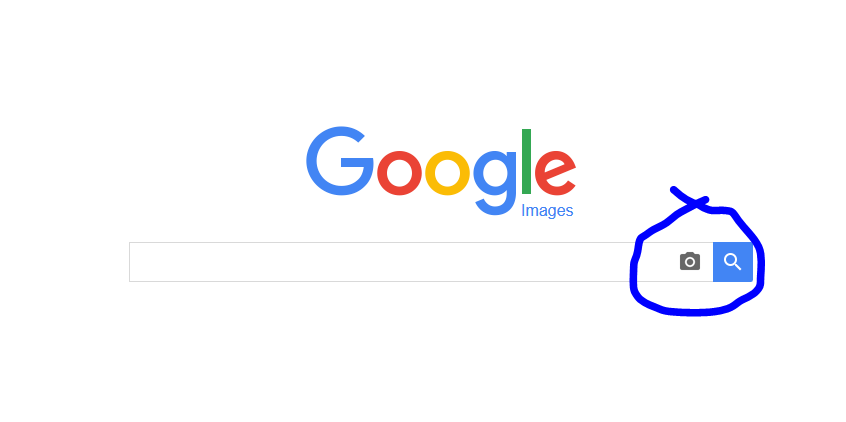This screenshot has height=422, width=846.
Task: Click the yellow o in Google logo
Action: coord(447,173)
